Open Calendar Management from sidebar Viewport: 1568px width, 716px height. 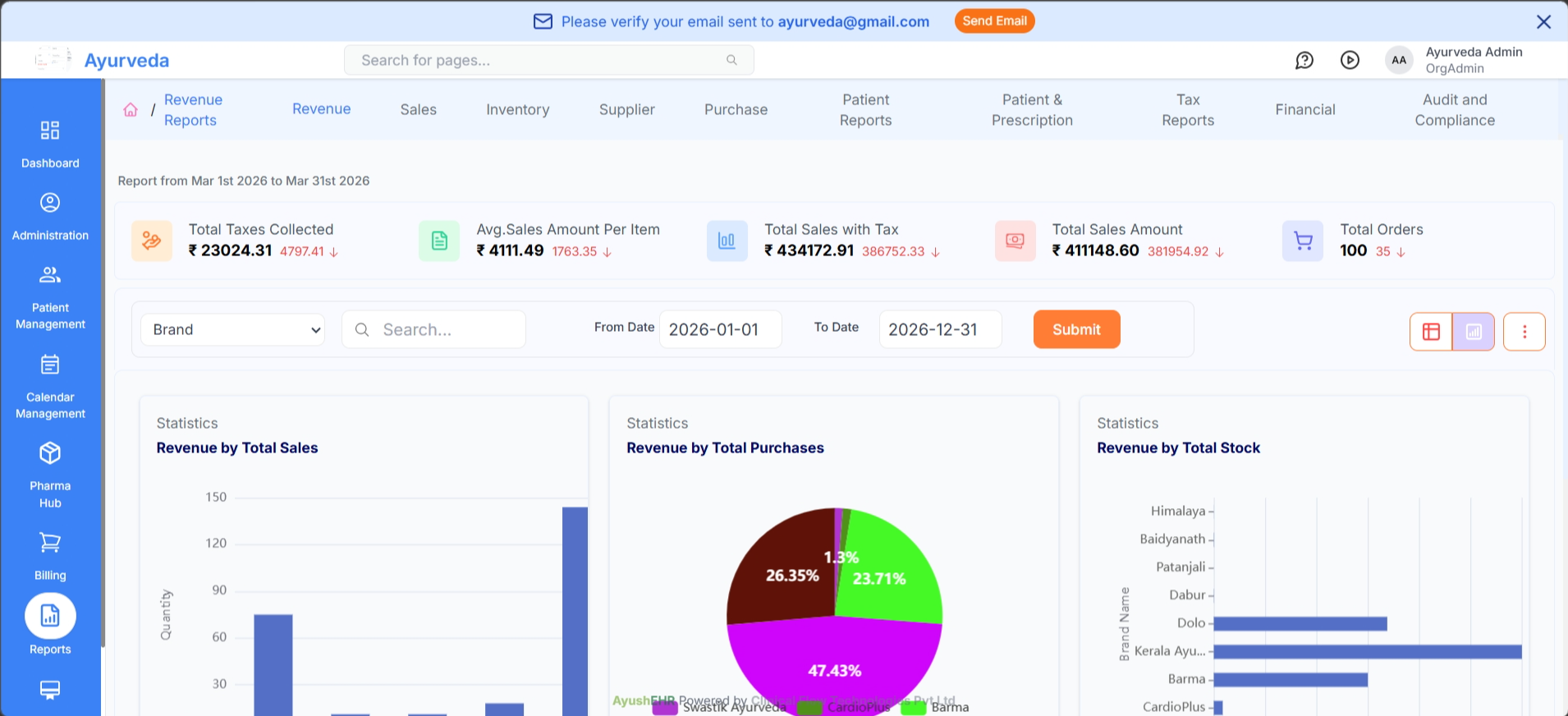point(50,365)
